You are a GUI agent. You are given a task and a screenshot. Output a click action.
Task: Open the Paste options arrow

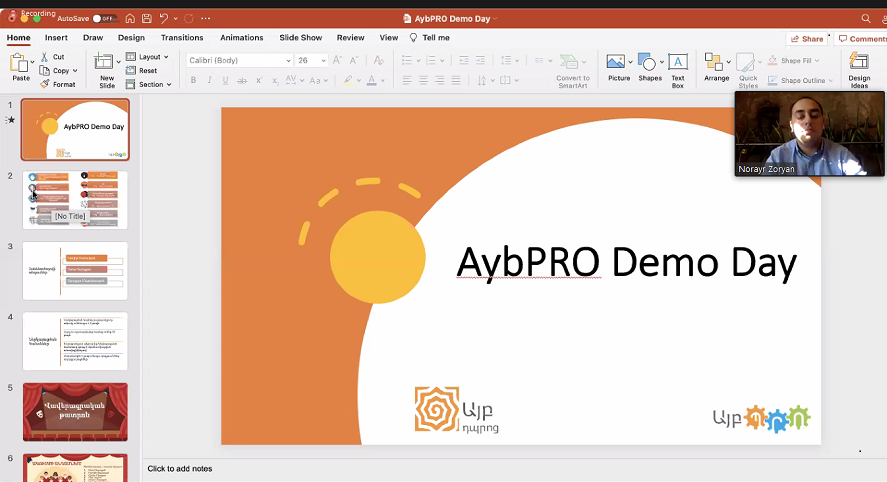point(32,62)
